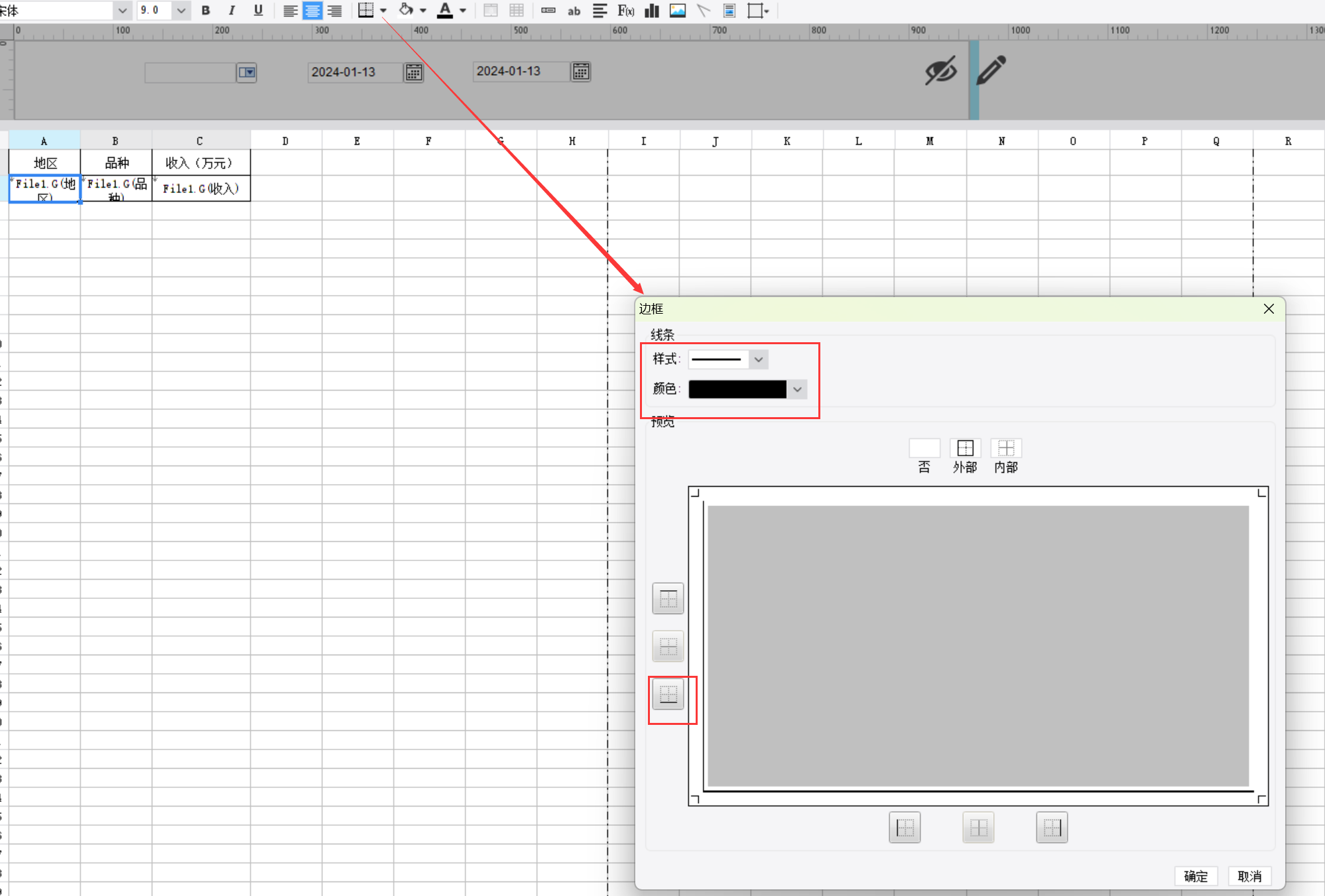Screen dimensions: 1325x896
Task: Select the File1.G(品种) cell
Action: [116, 188]
